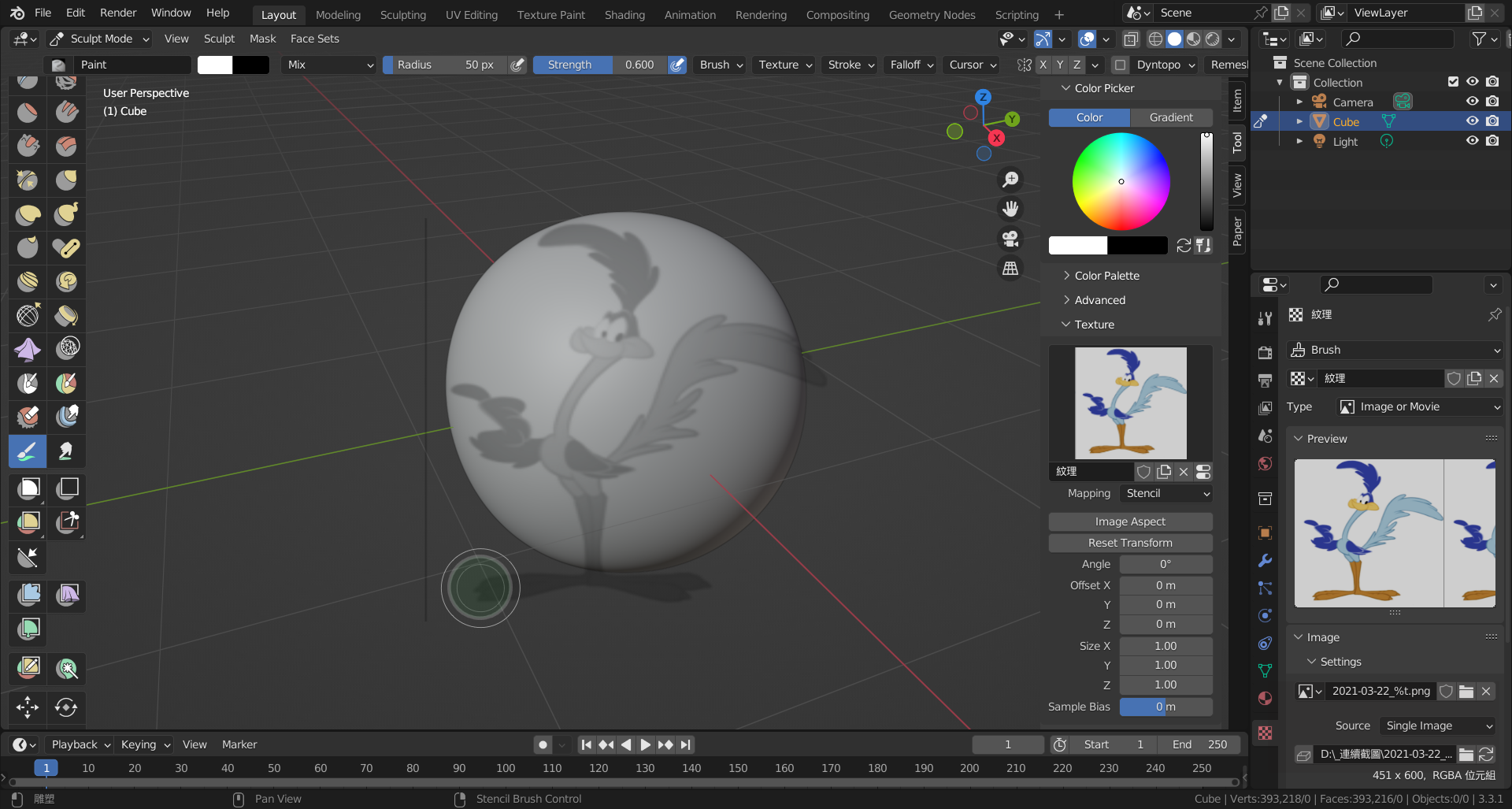Uncheck the Collection exclude checkbox
This screenshot has width=1512, height=809.
coord(1453,82)
